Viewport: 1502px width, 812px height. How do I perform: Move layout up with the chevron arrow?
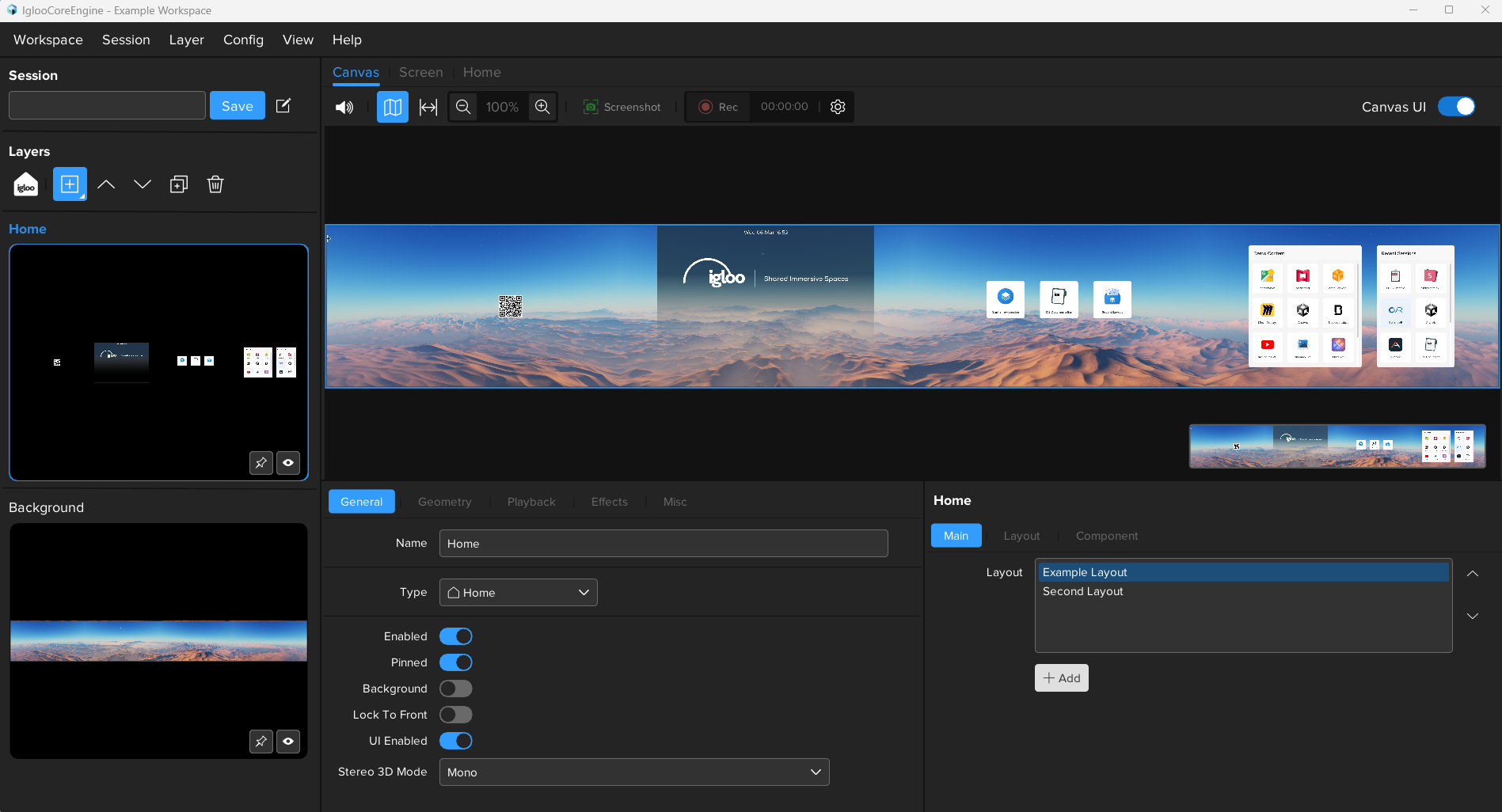tap(1472, 573)
